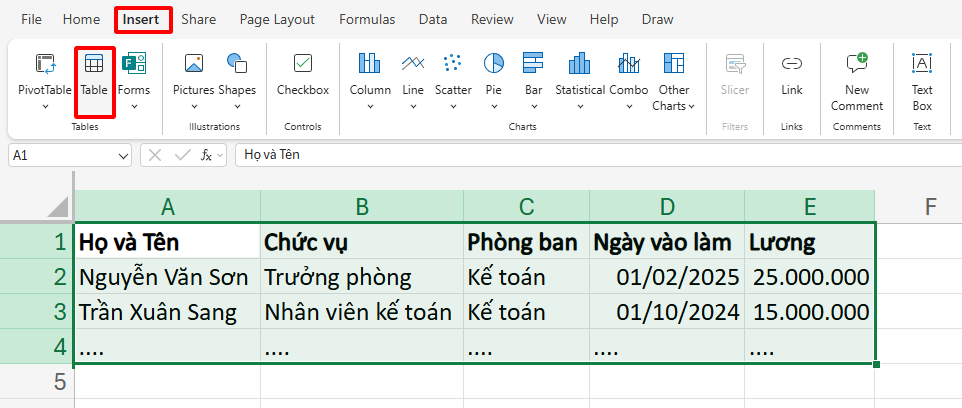Screen dimensions: 962x408
Task: Choose the Combo chart icon
Action: (x=629, y=64)
